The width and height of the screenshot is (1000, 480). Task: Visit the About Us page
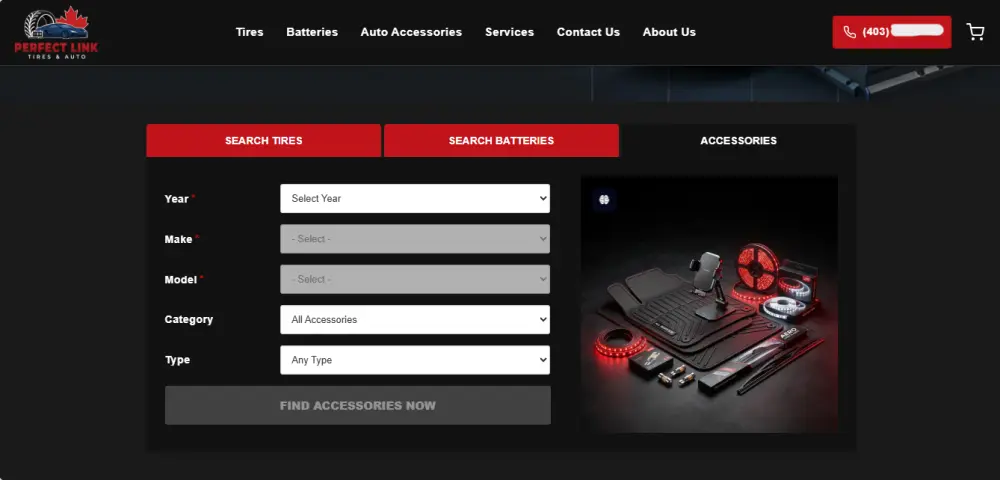pyautogui.click(x=669, y=32)
